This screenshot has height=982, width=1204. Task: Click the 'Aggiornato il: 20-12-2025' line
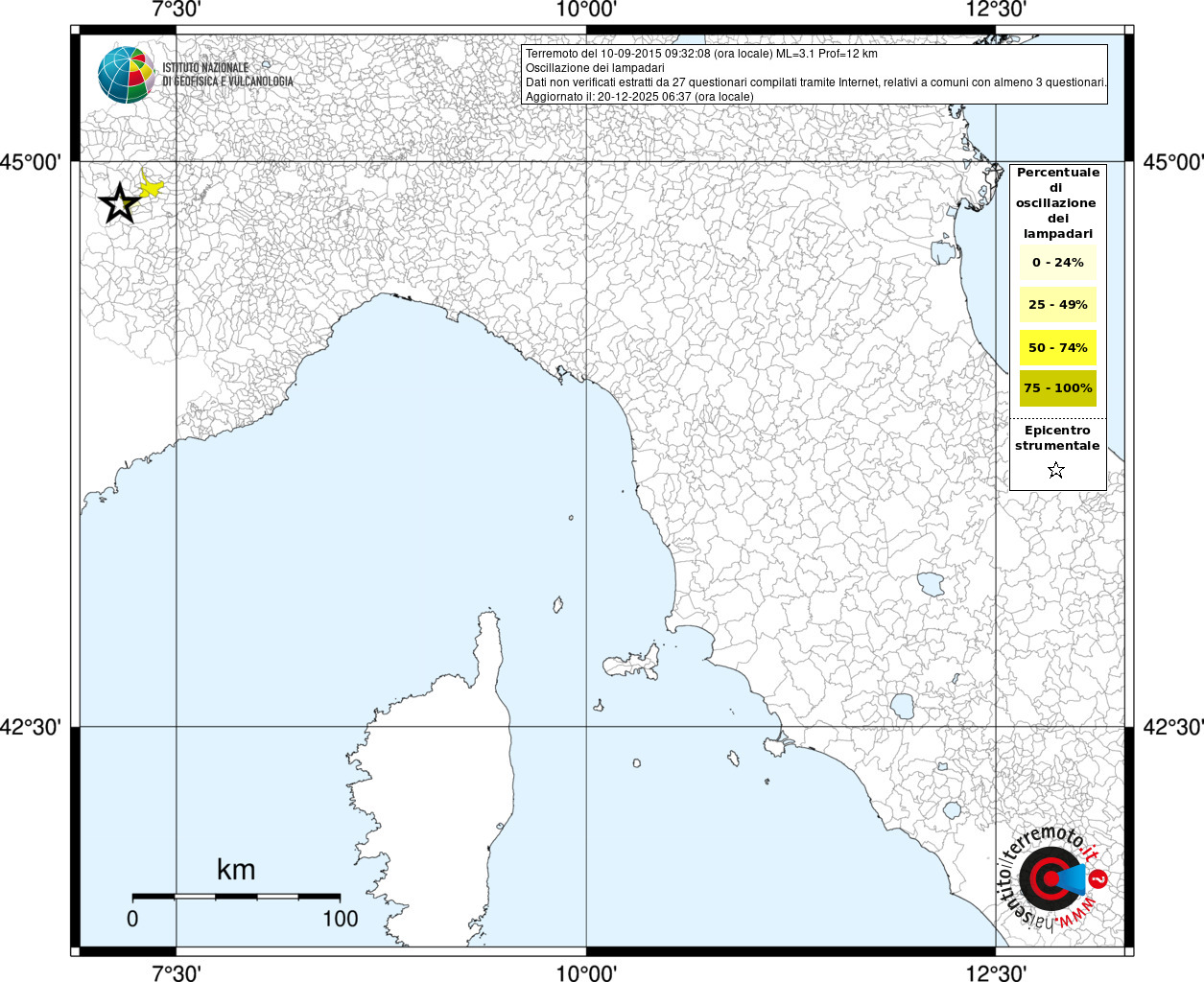(x=639, y=97)
